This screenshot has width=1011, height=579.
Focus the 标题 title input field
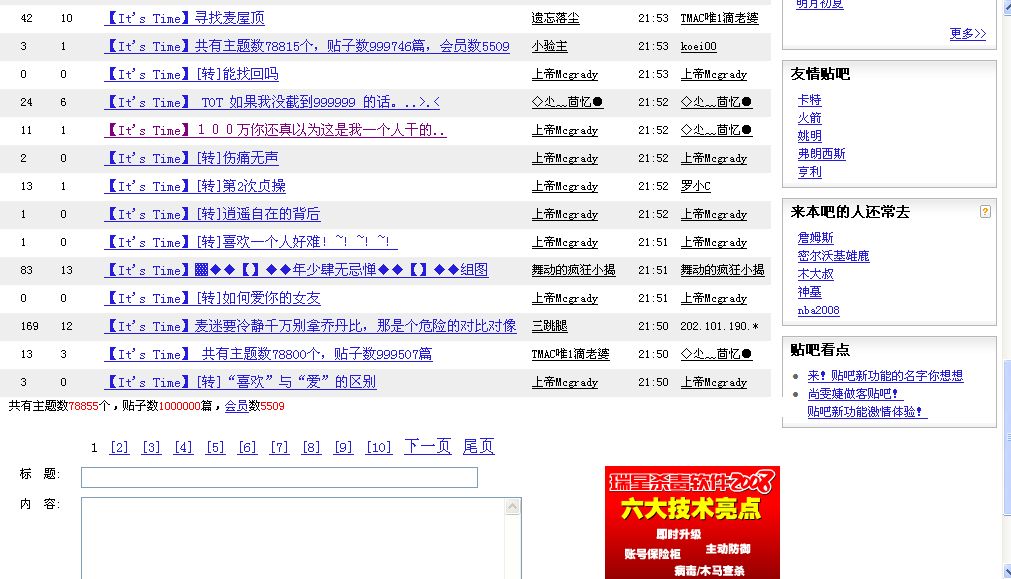[x=279, y=477]
